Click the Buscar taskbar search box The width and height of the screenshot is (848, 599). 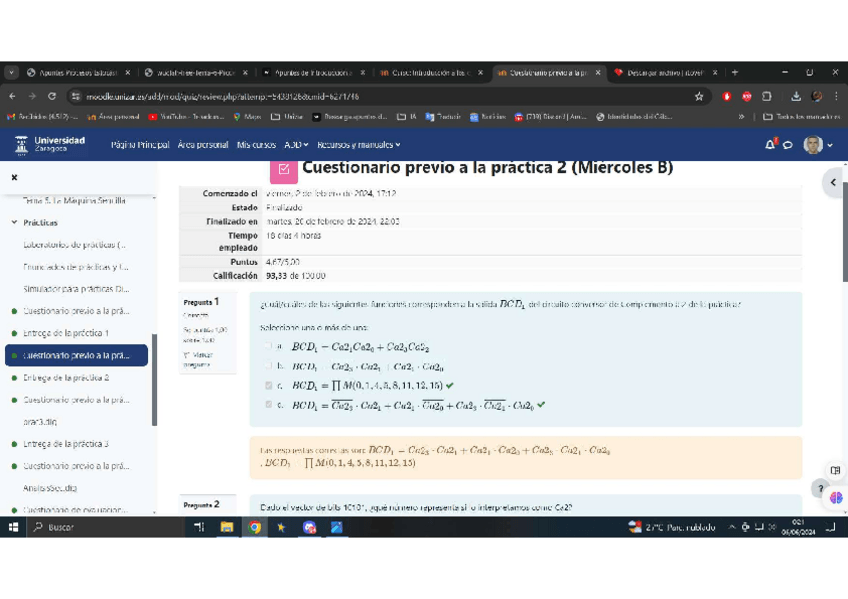pos(103,527)
